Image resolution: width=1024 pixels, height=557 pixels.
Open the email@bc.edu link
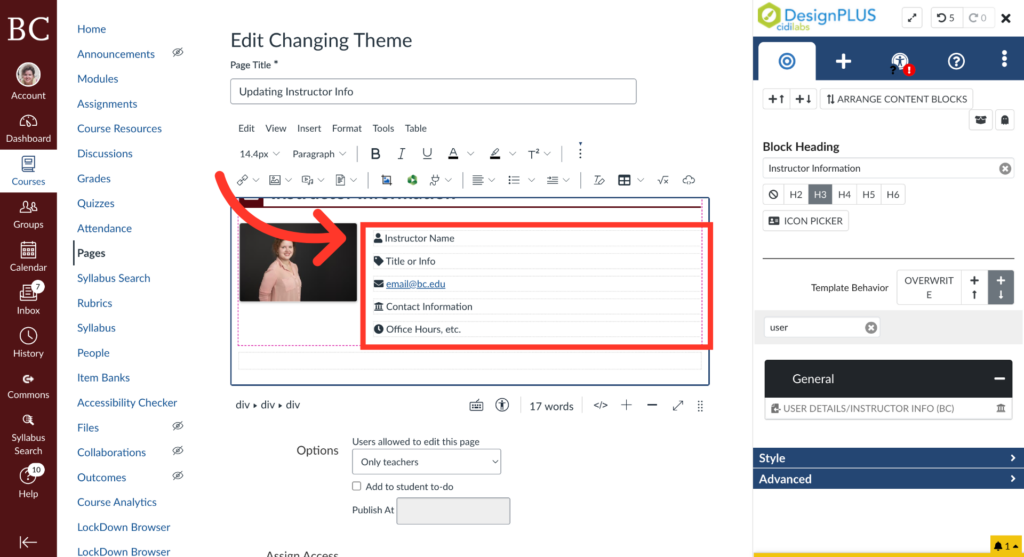coord(415,284)
